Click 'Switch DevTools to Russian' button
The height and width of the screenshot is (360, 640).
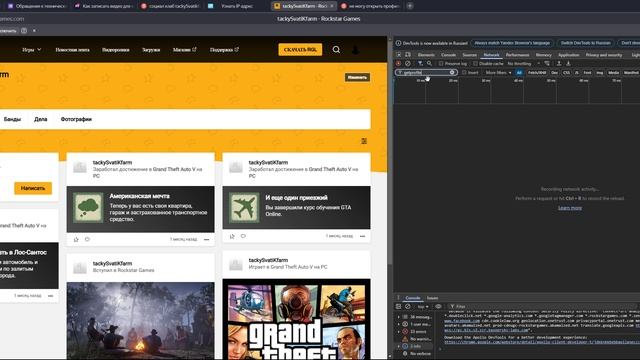(585, 43)
